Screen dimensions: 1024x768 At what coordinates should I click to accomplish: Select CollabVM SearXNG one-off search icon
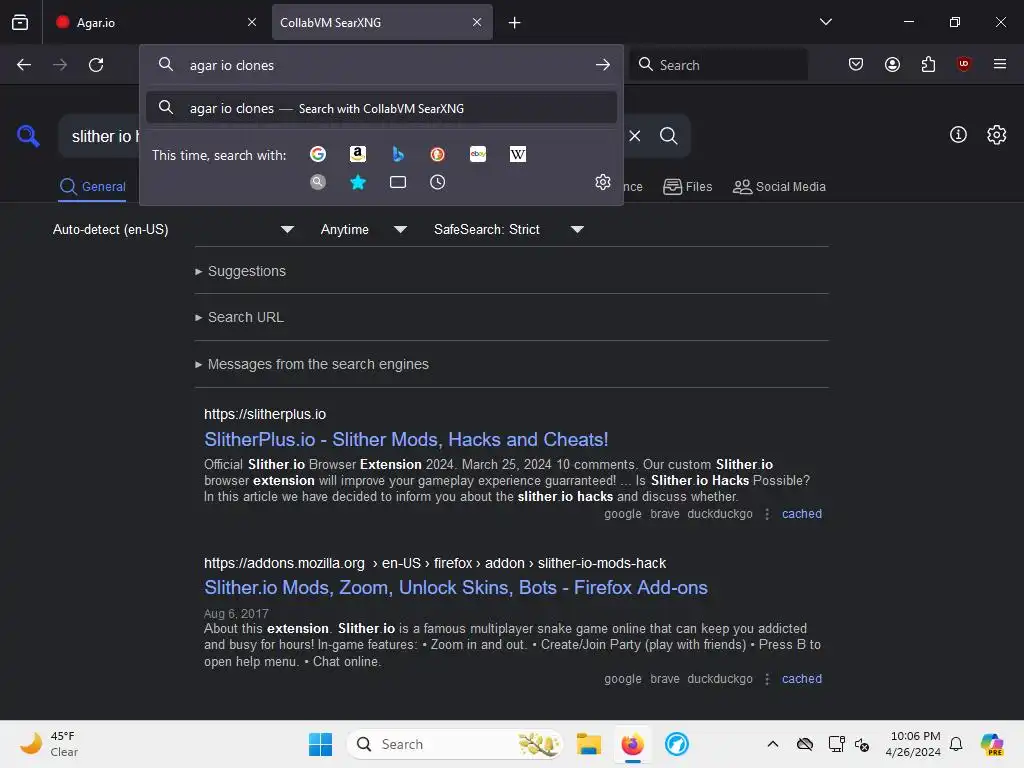coord(318,182)
